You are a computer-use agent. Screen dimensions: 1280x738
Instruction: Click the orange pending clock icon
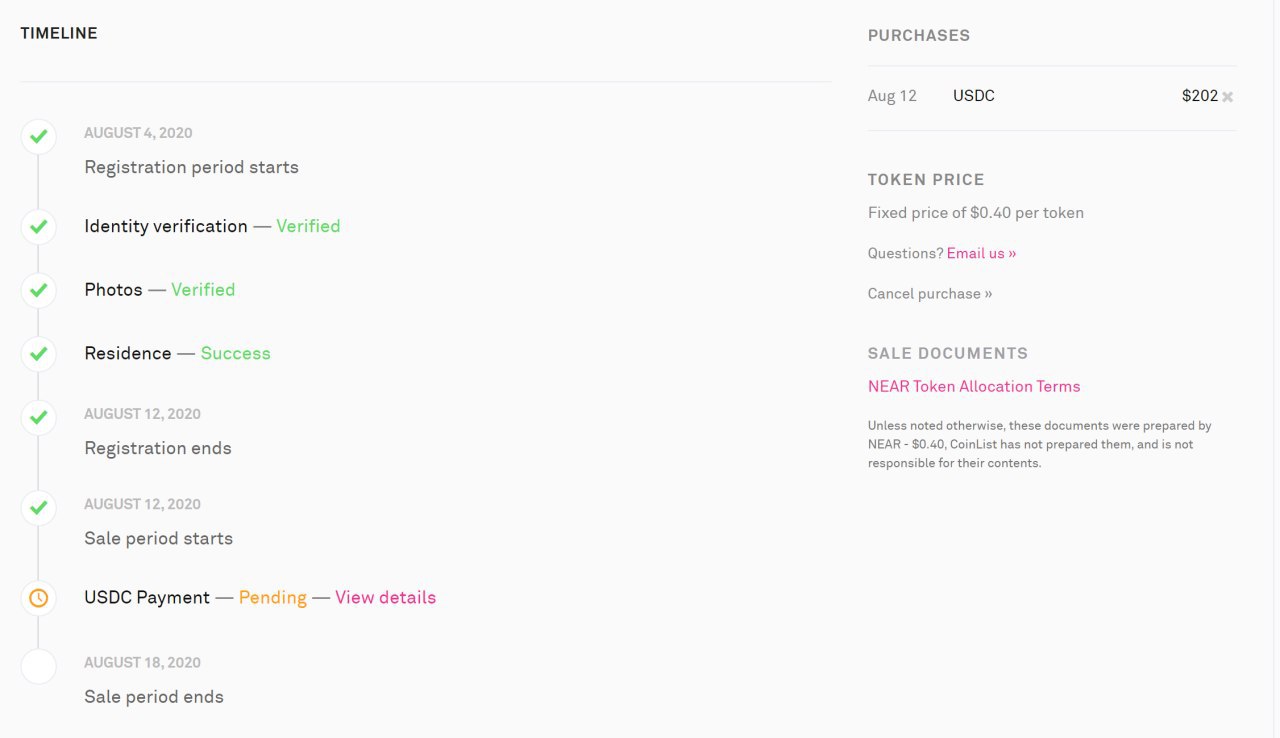tap(38, 598)
